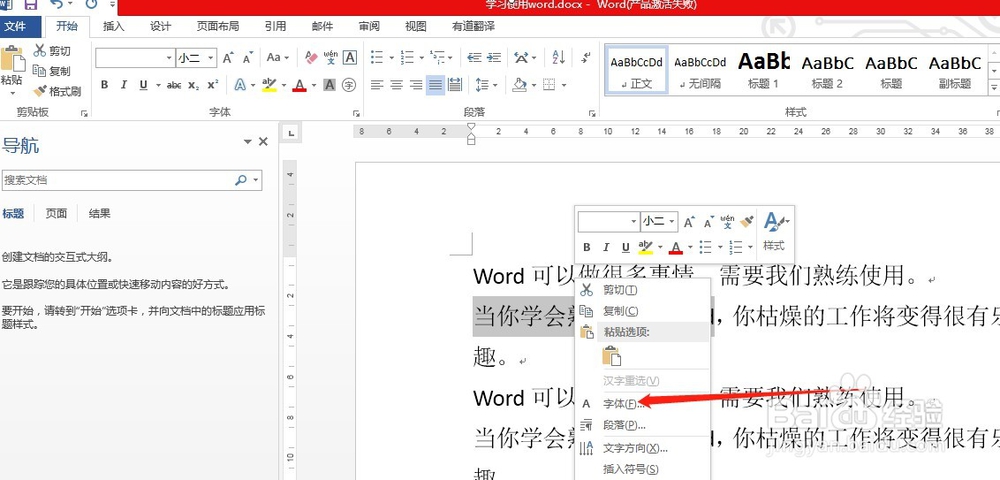
Task: Click the Save icon in the quick access toolbar
Action: [x=30, y=4]
